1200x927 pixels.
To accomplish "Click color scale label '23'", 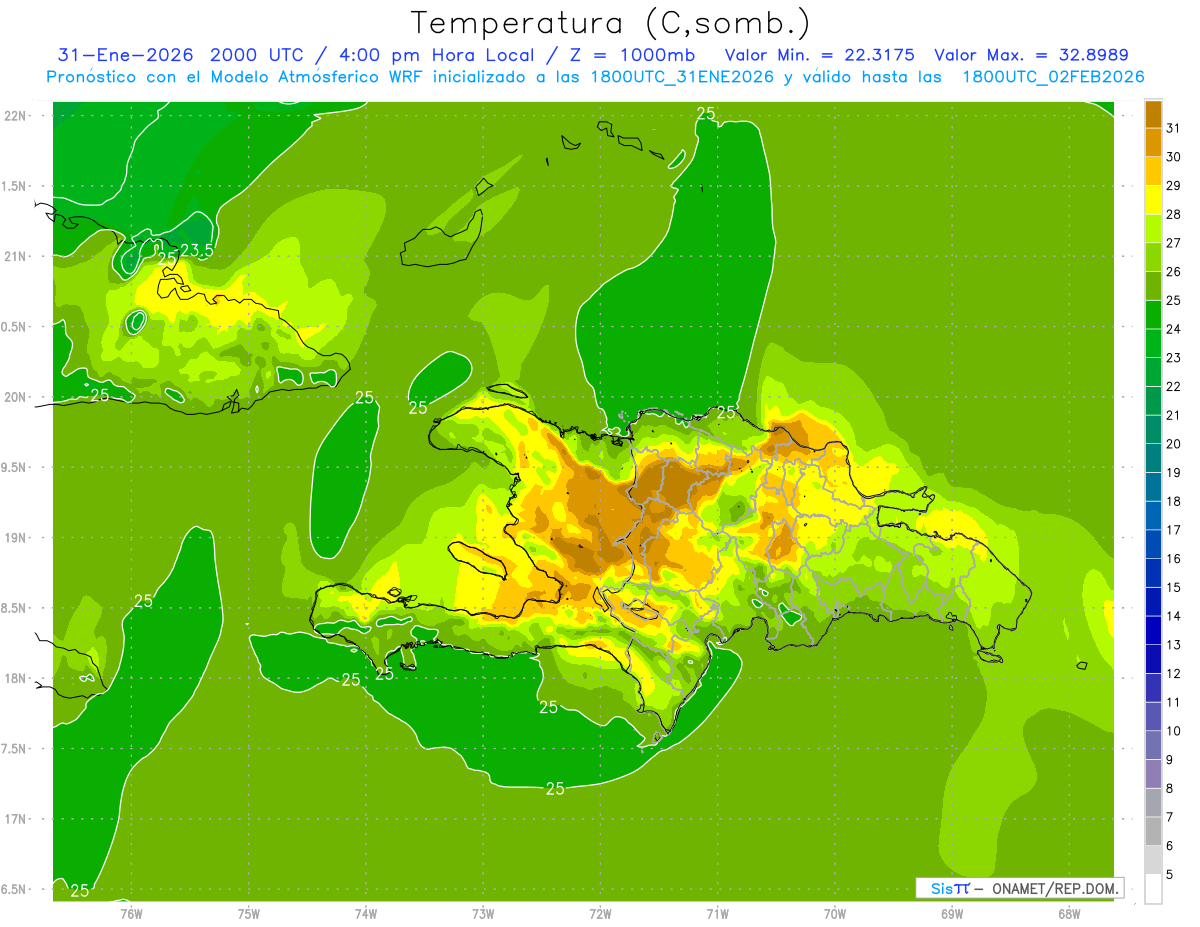I will 1174,357.
